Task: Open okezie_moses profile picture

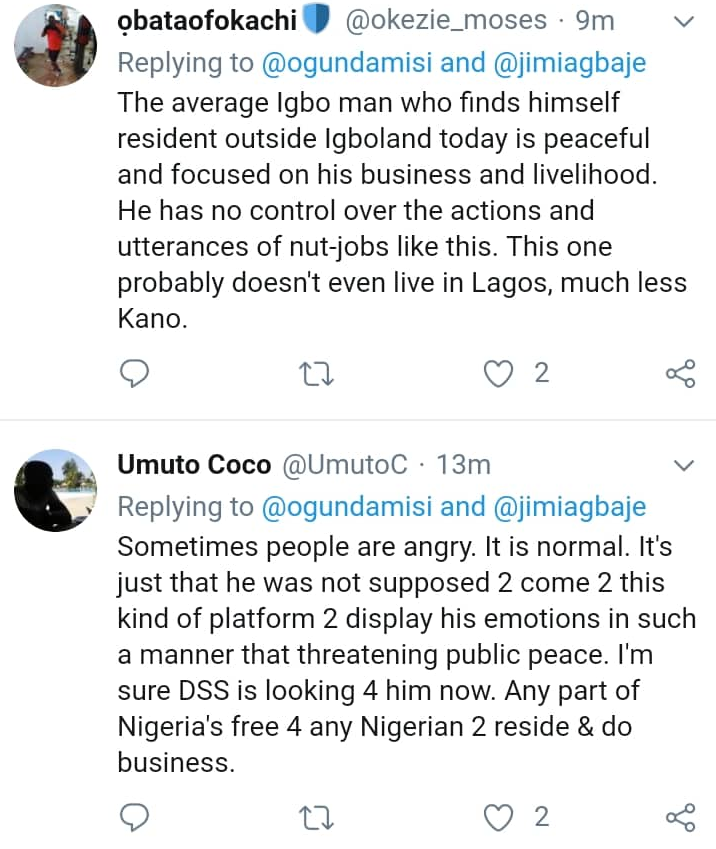Action: (56, 45)
